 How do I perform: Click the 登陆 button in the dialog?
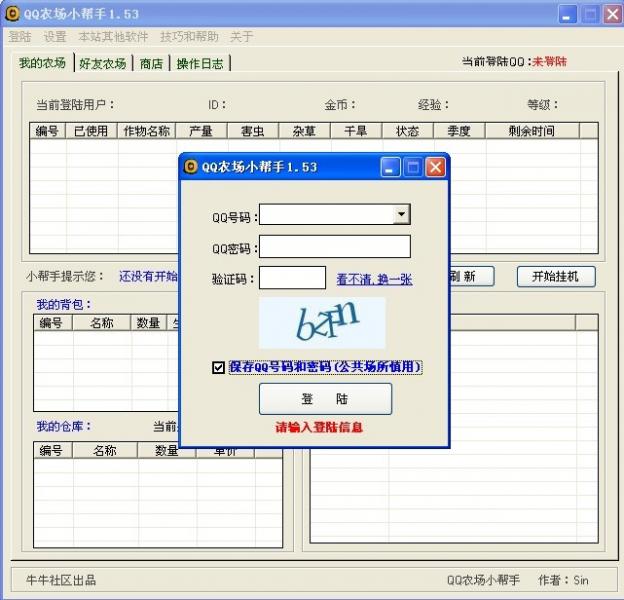pyautogui.click(x=325, y=399)
